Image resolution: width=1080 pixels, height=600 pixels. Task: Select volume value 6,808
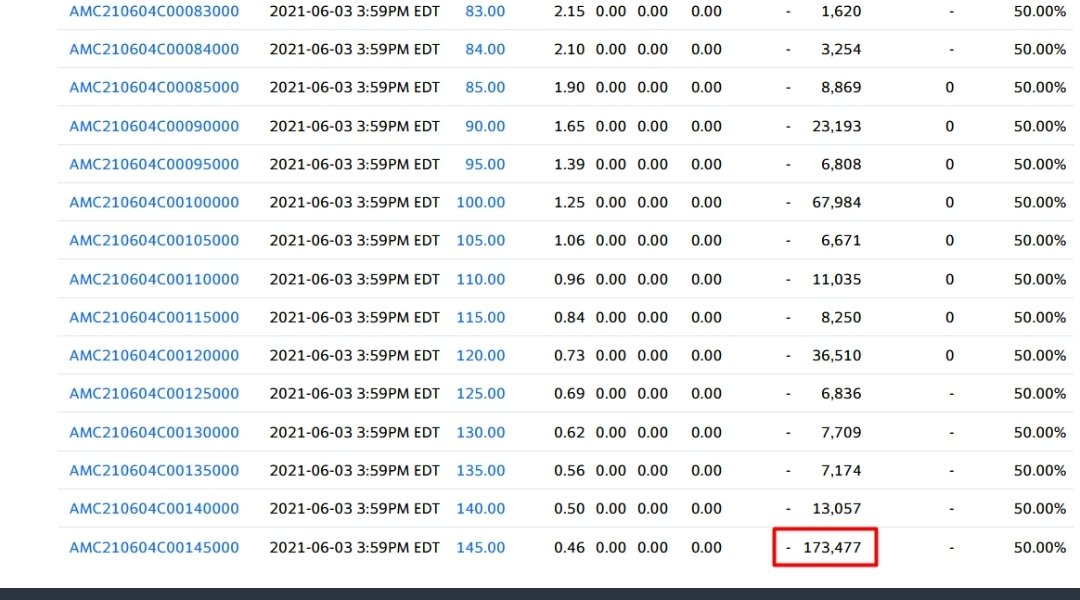point(841,165)
